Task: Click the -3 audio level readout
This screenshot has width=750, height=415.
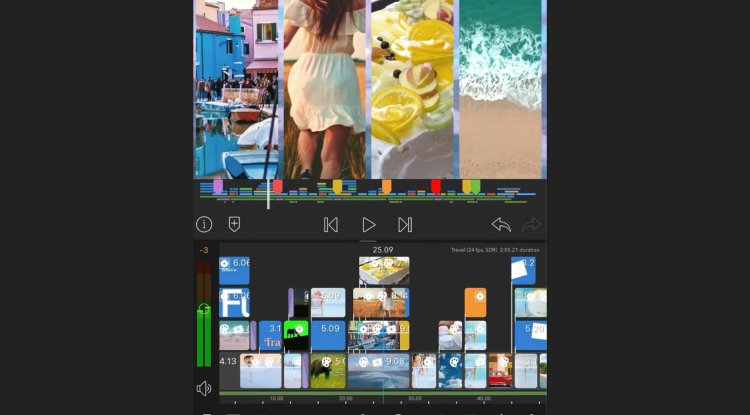Action: [x=204, y=250]
